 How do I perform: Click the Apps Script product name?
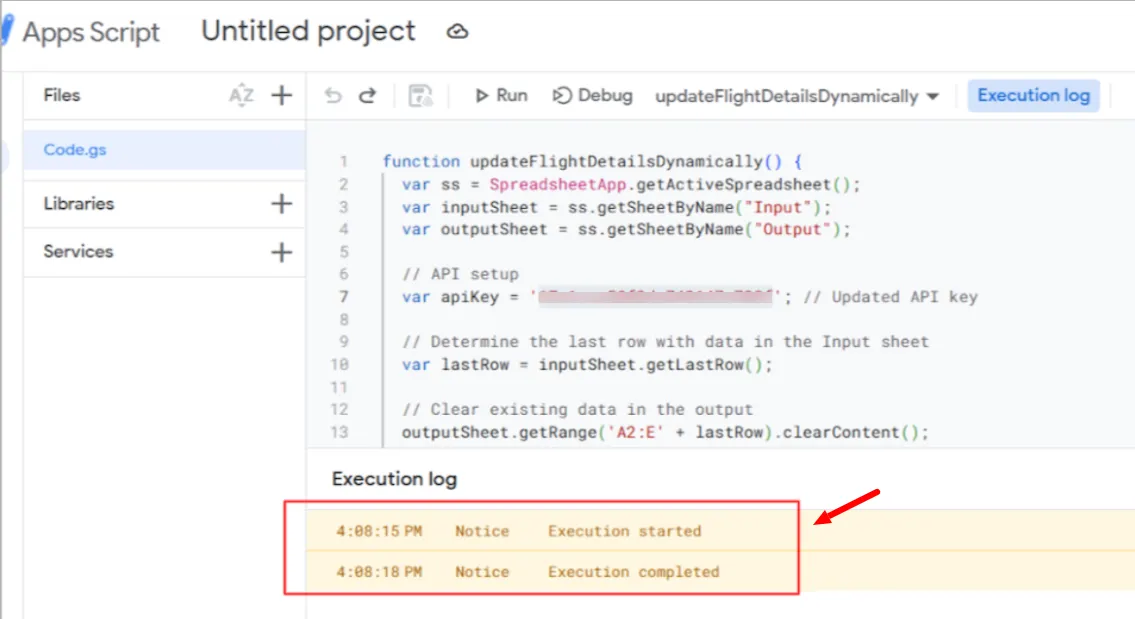(91, 33)
